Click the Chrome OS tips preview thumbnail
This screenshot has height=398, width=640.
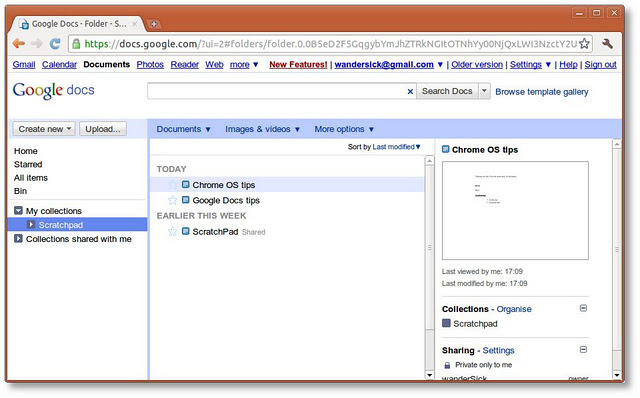515,210
